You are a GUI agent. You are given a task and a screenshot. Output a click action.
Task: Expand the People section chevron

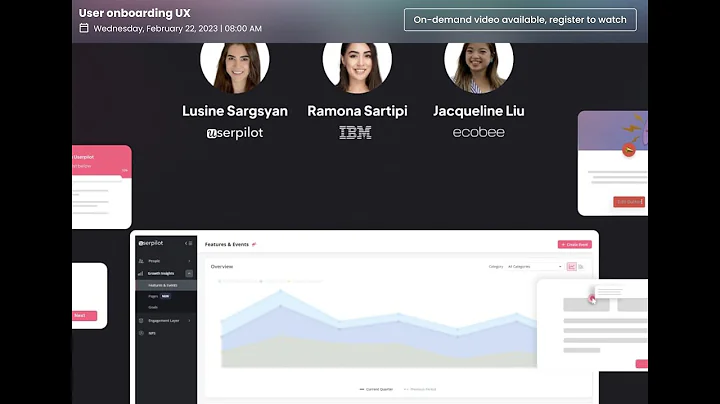(189, 261)
